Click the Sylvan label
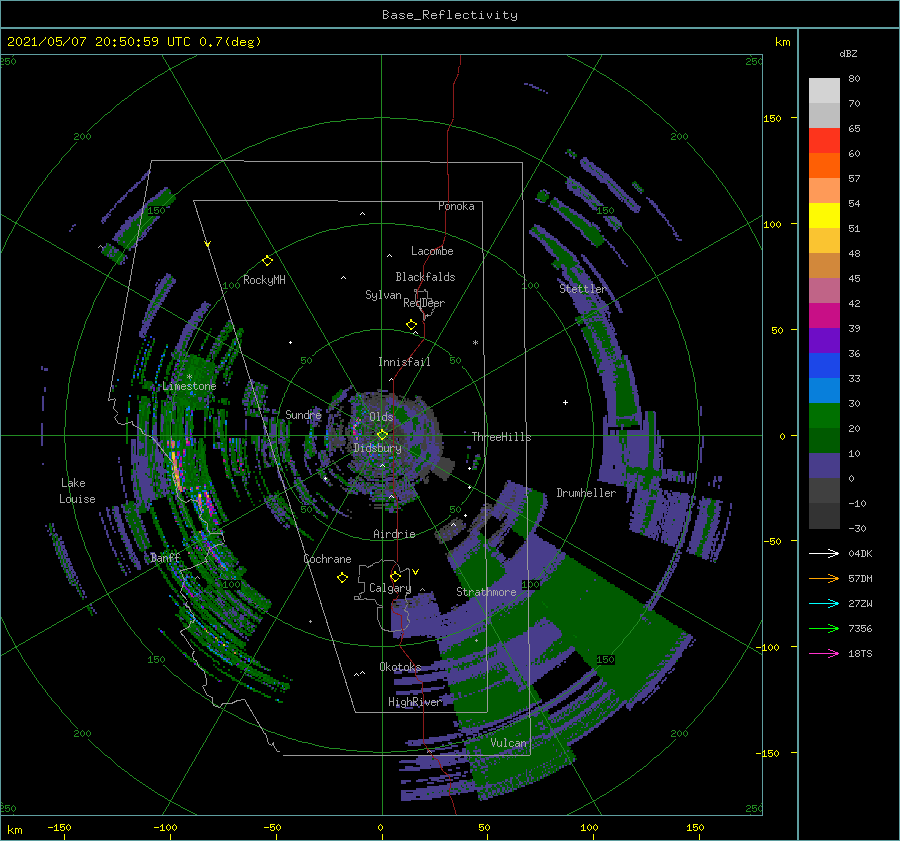Viewport: 900px width, 841px height. 383,295
